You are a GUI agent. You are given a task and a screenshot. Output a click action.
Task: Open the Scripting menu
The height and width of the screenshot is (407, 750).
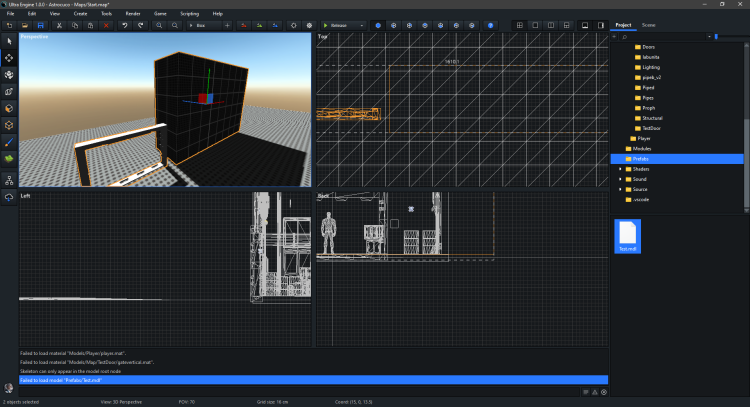pos(189,13)
